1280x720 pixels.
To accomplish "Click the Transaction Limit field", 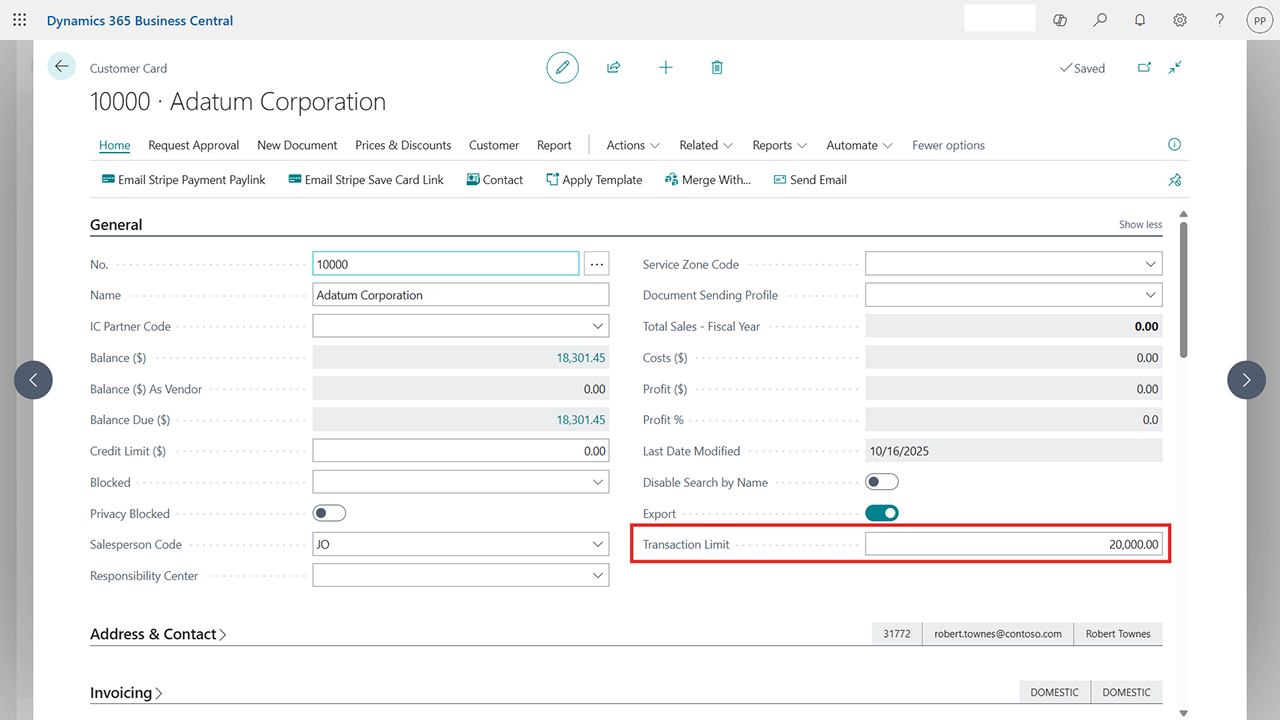I will coord(1013,545).
